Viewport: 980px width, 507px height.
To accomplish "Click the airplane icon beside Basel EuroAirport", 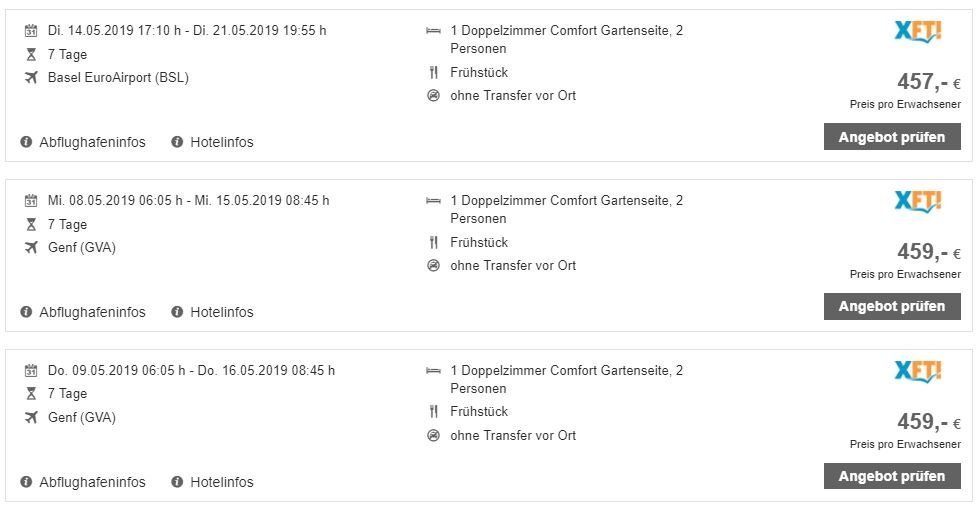I will (31, 78).
